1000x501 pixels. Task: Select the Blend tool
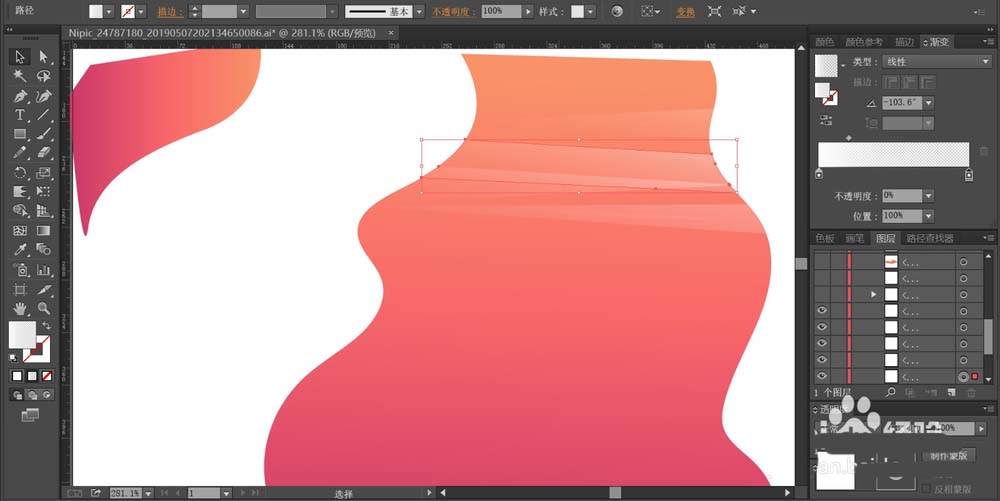click(x=43, y=249)
